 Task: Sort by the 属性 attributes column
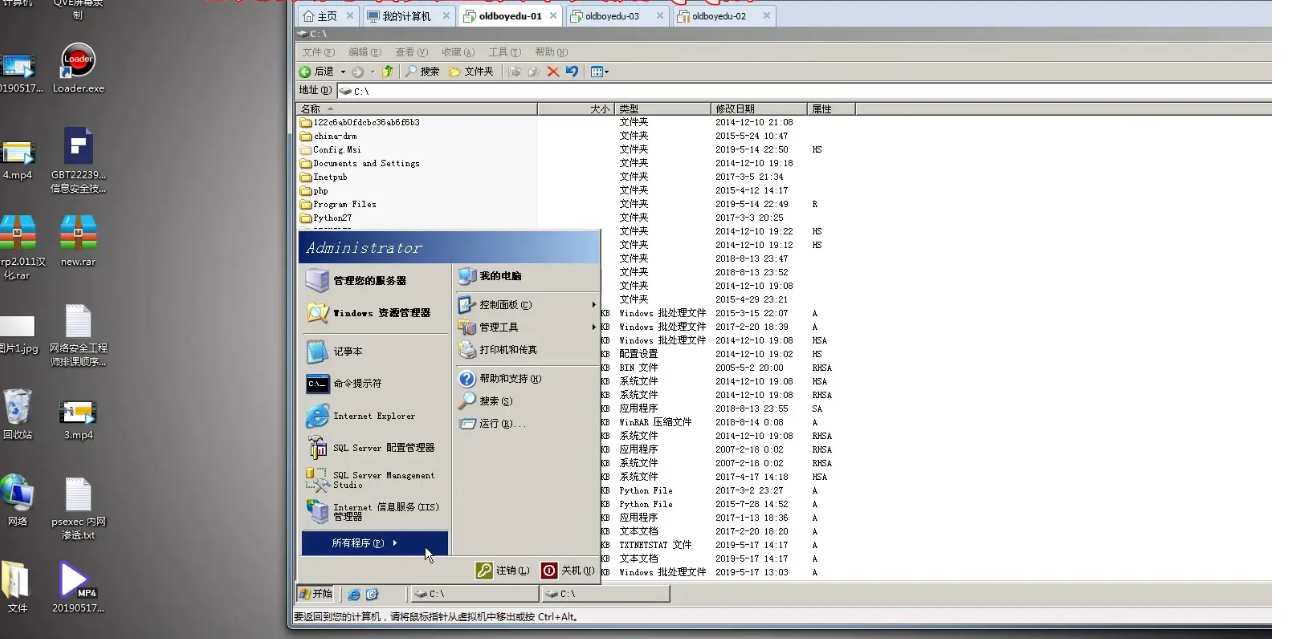[830, 109]
